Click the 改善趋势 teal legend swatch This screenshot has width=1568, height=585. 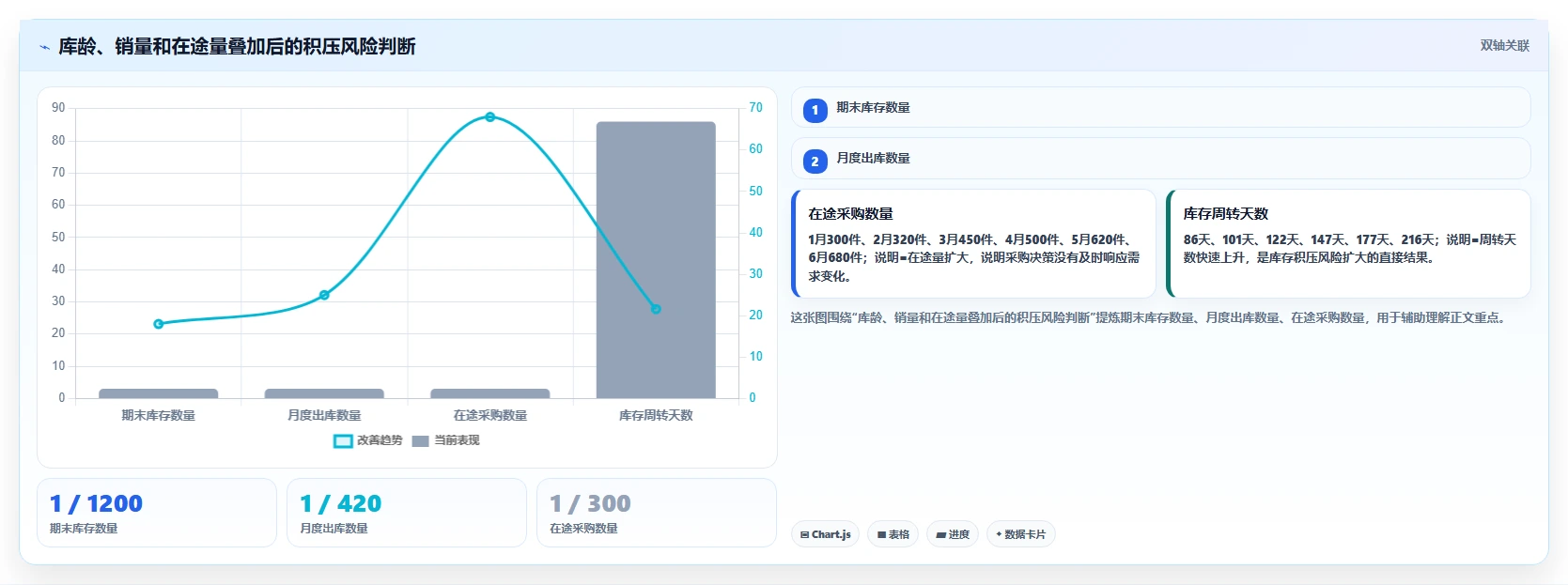pyautogui.click(x=343, y=441)
